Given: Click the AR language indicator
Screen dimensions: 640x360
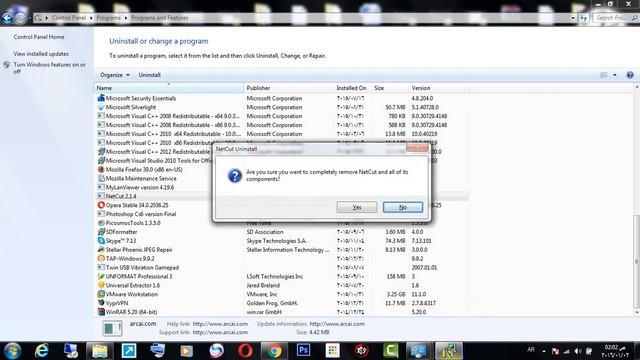Looking at the screenshot, I should click(x=531, y=350).
